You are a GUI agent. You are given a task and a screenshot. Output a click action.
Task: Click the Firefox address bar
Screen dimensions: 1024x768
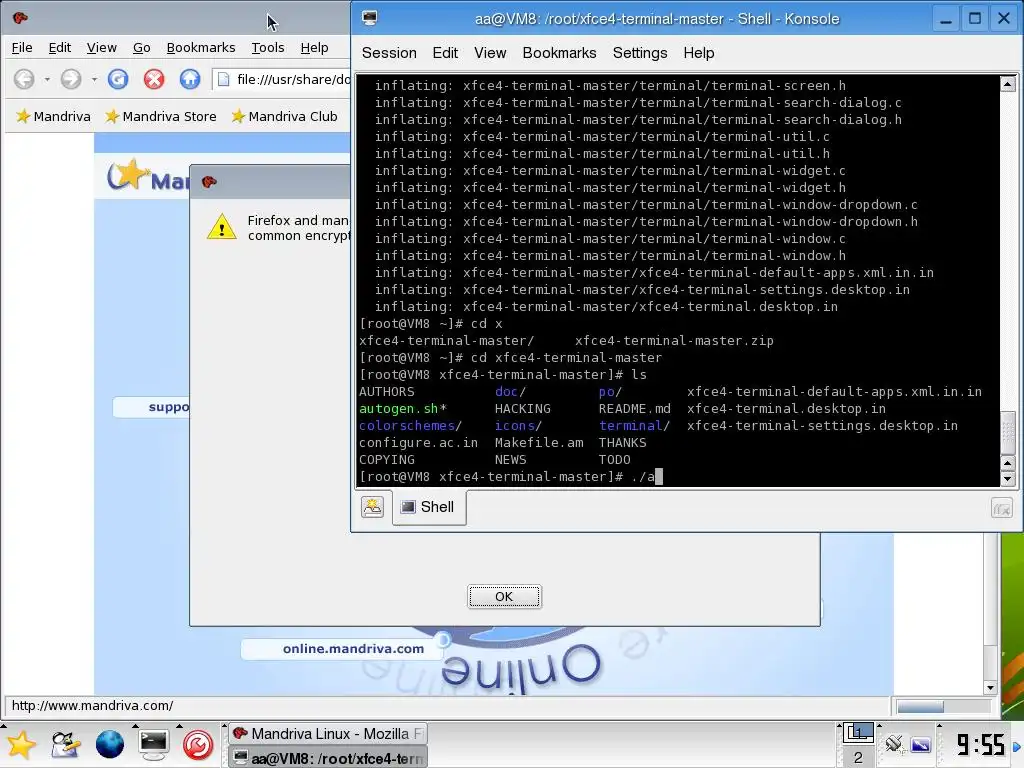[282, 80]
